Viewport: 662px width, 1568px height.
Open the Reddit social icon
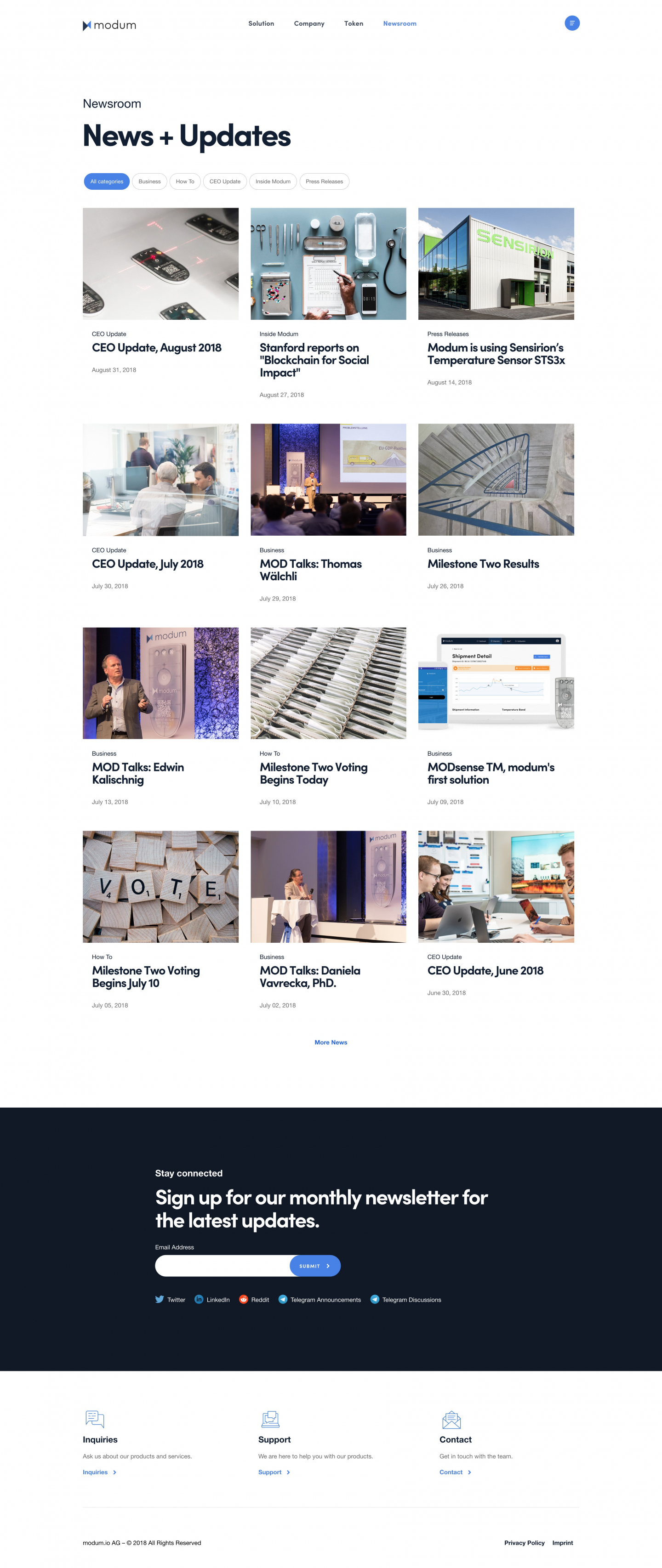click(244, 1299)
